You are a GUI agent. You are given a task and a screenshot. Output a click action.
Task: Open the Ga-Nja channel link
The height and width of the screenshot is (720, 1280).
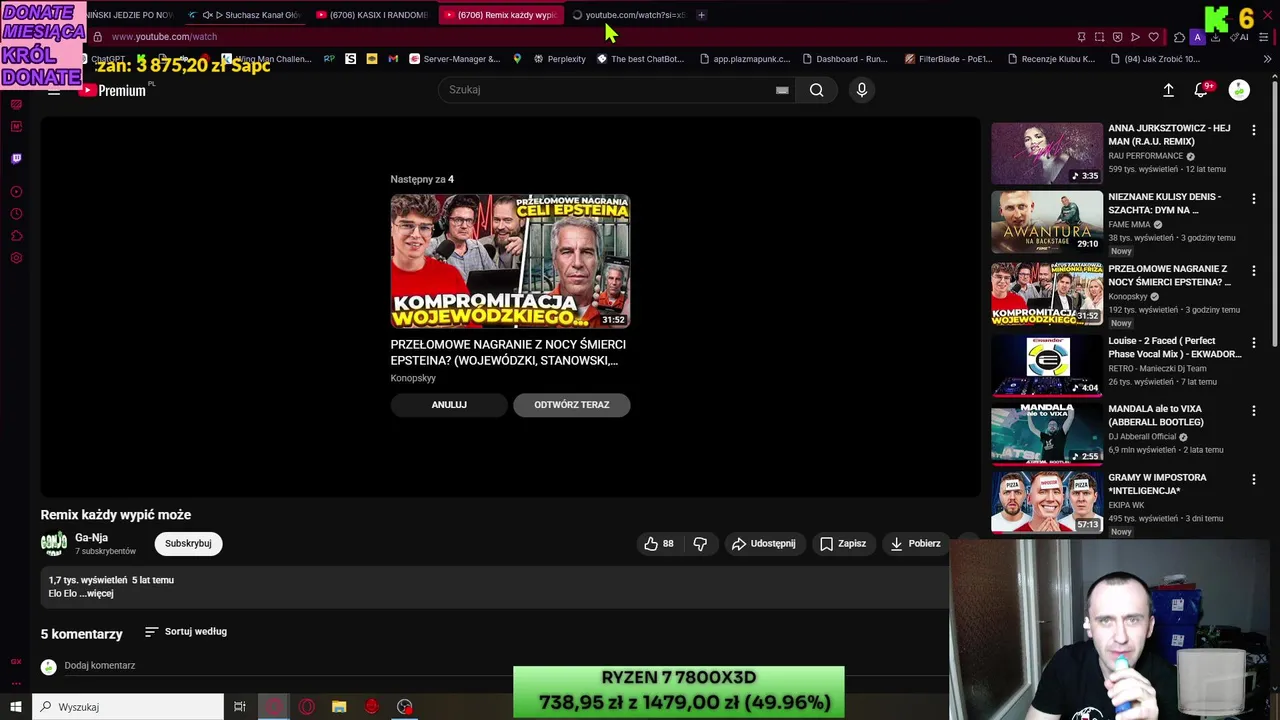coord(91,538)
